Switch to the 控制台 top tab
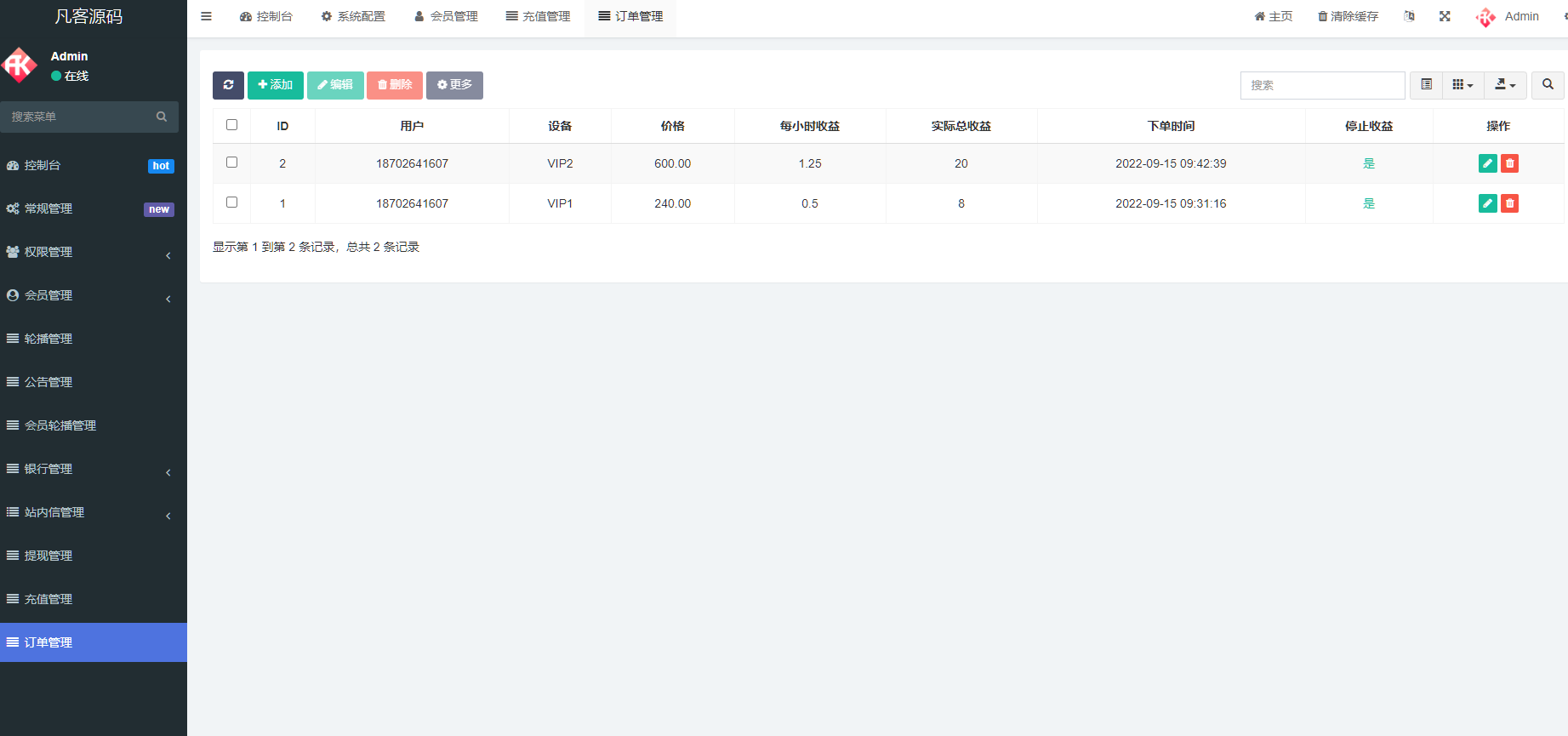Viewport: 1568px width, 736px height. (x=265, y=16)
